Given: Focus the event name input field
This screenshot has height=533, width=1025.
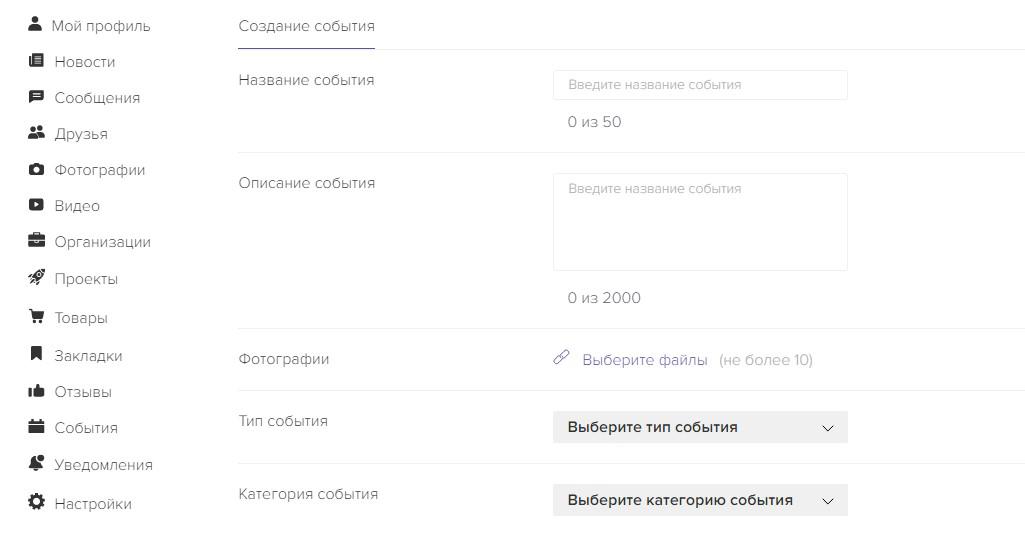Looking at the screenshot, I should click(699, 85).
